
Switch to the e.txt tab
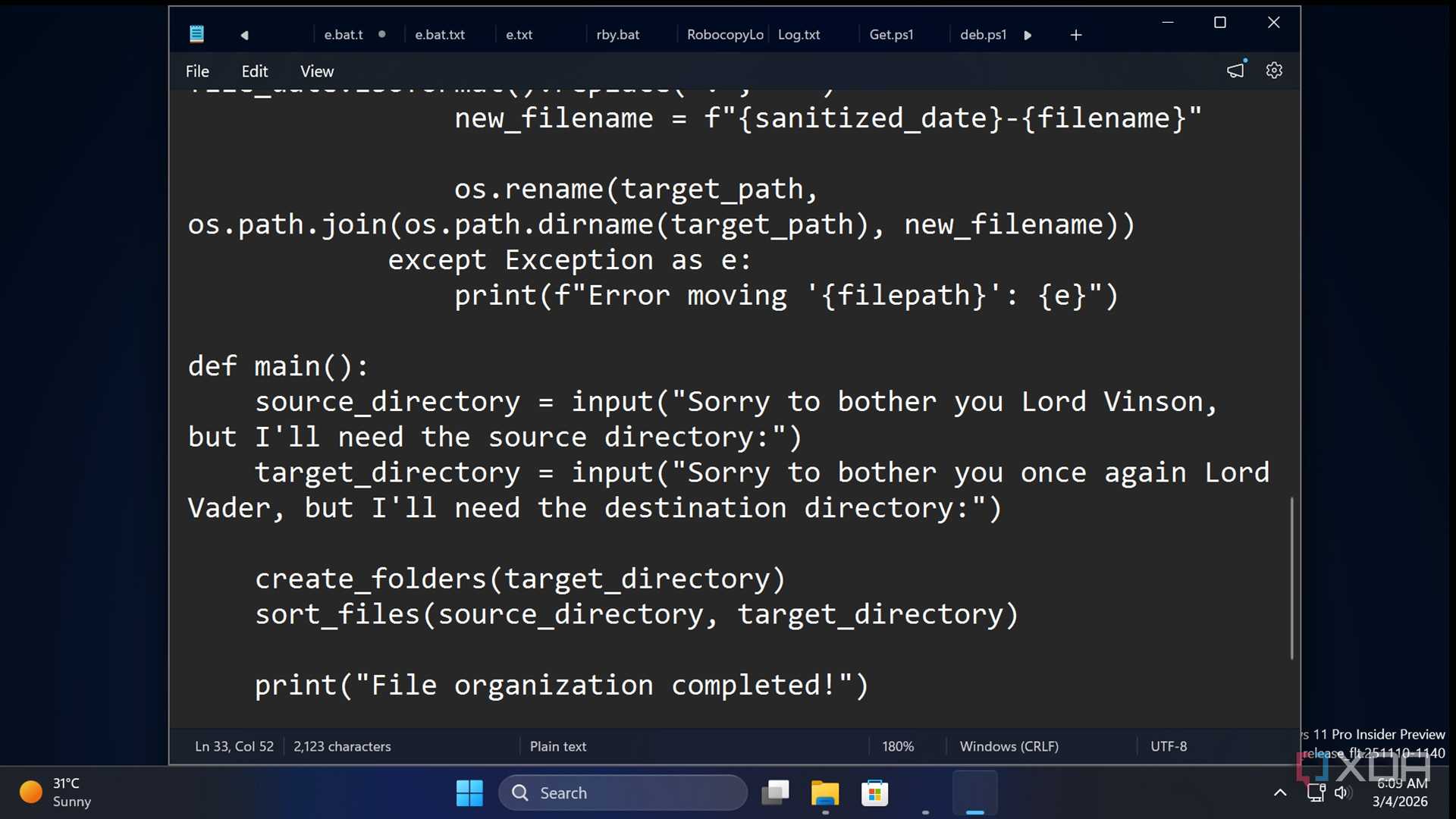(519, 35)
